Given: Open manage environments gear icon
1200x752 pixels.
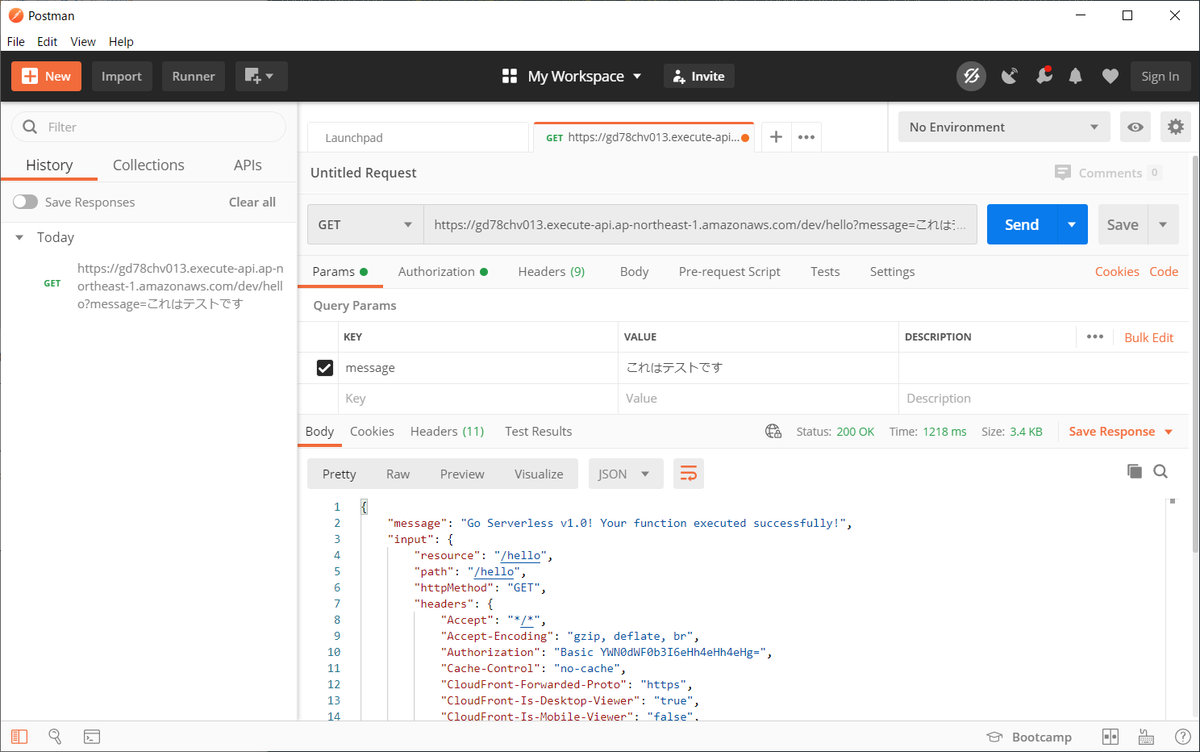Looking at the screenshot, I should pos(1176,127).
